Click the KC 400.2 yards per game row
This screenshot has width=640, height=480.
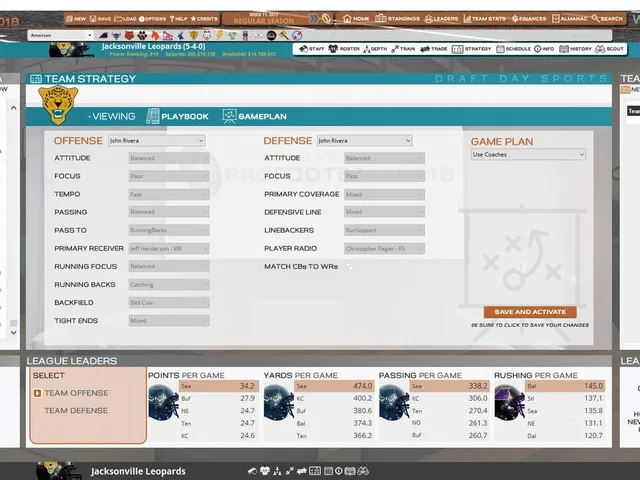[x=334, y=398]
